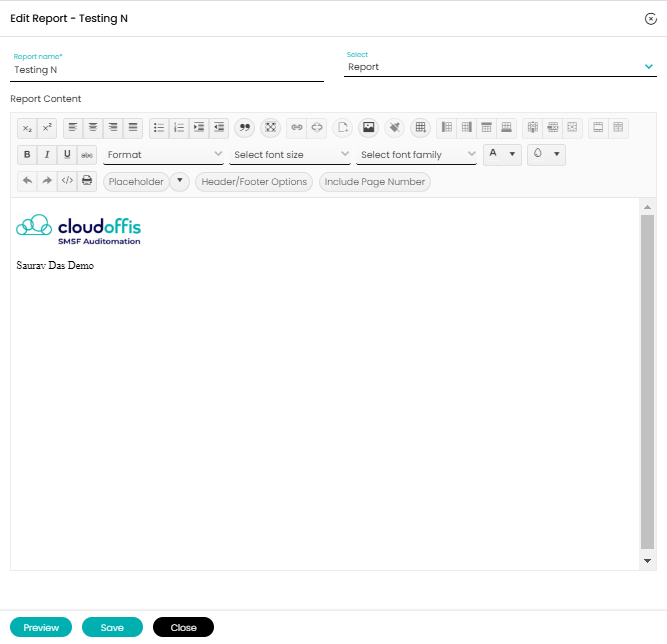The width and height of the screenshot is (667, 644).
Task: Save the report
Action: pos(112,627)
